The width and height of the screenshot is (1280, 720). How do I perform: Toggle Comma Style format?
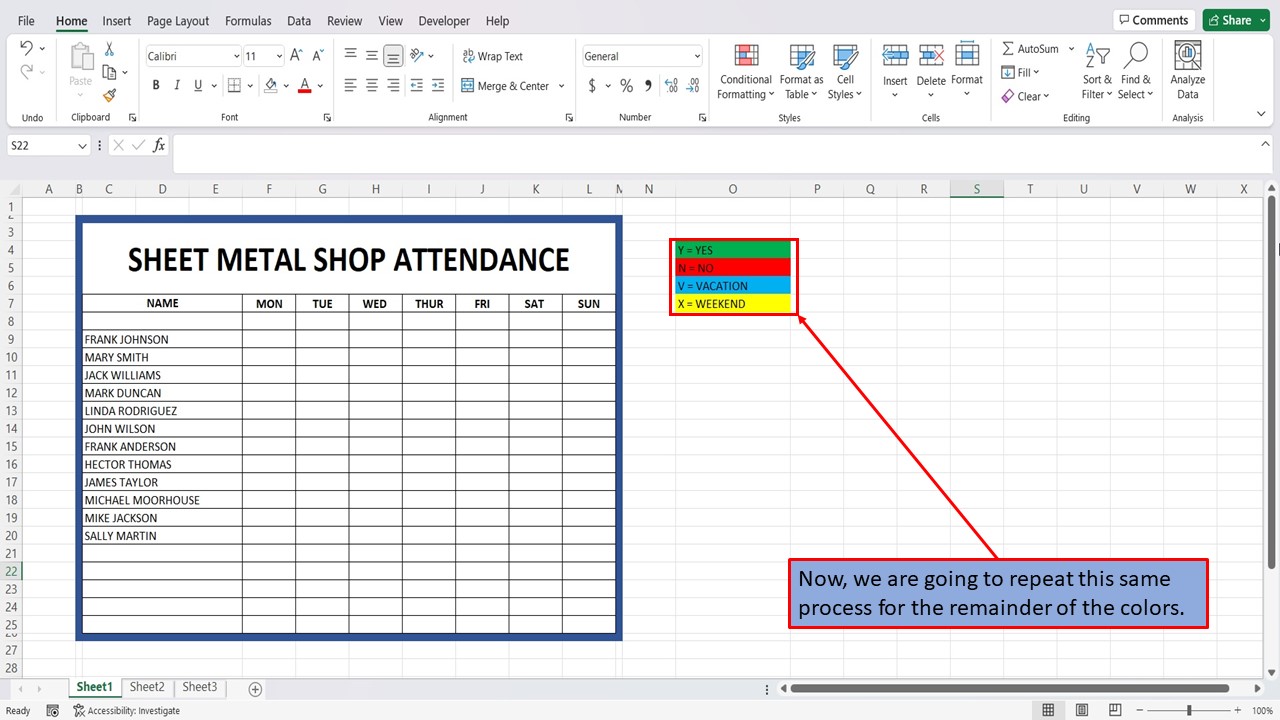point(648,86)
